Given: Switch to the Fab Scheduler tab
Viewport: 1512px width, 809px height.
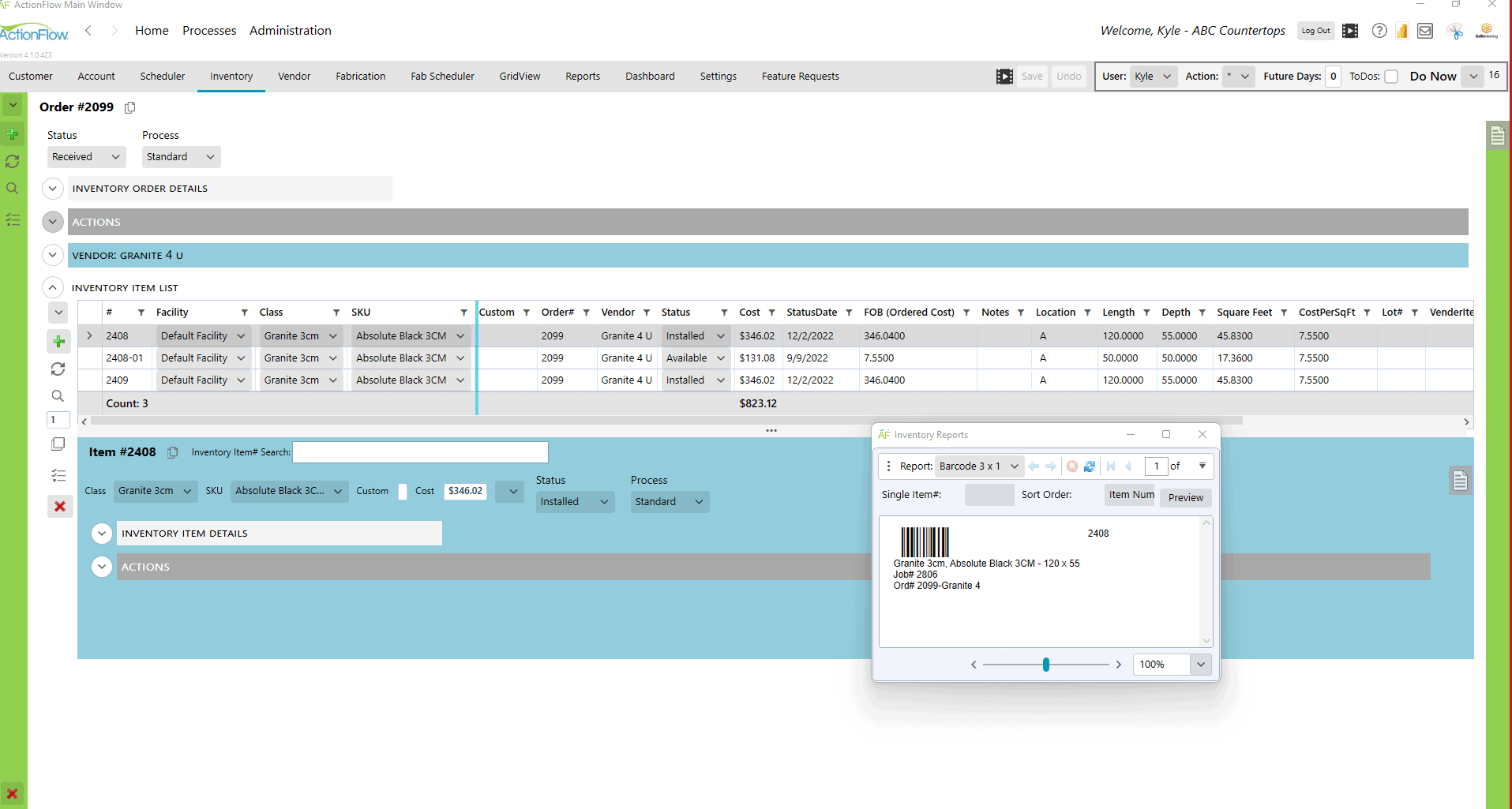Looking at the screenshot, I should [442, 76].
